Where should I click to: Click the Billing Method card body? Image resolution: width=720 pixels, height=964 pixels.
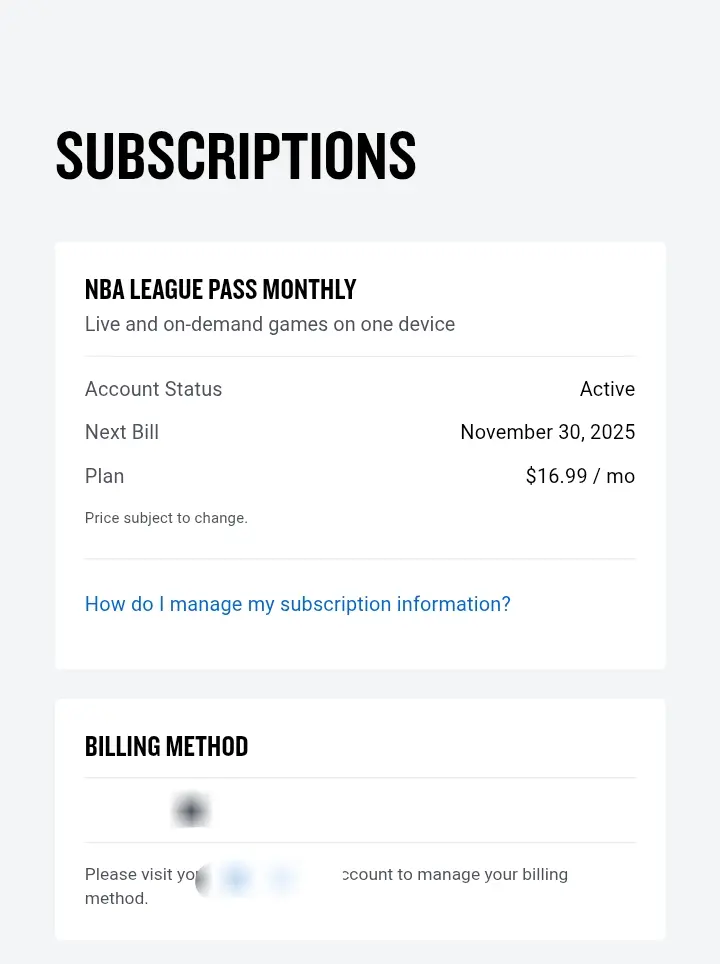360,819
